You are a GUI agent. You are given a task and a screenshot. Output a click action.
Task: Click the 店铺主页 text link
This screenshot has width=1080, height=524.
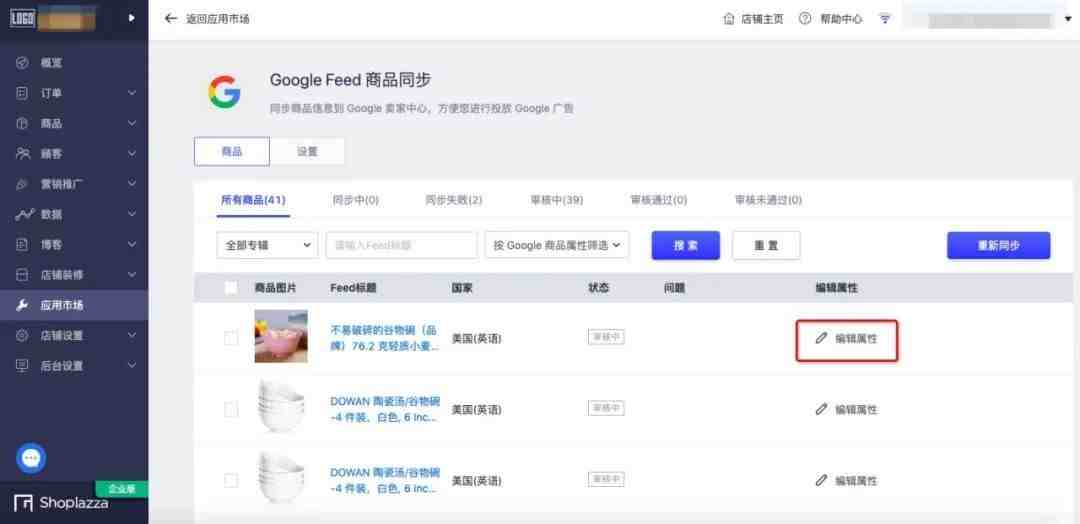(x=762, y=19)
